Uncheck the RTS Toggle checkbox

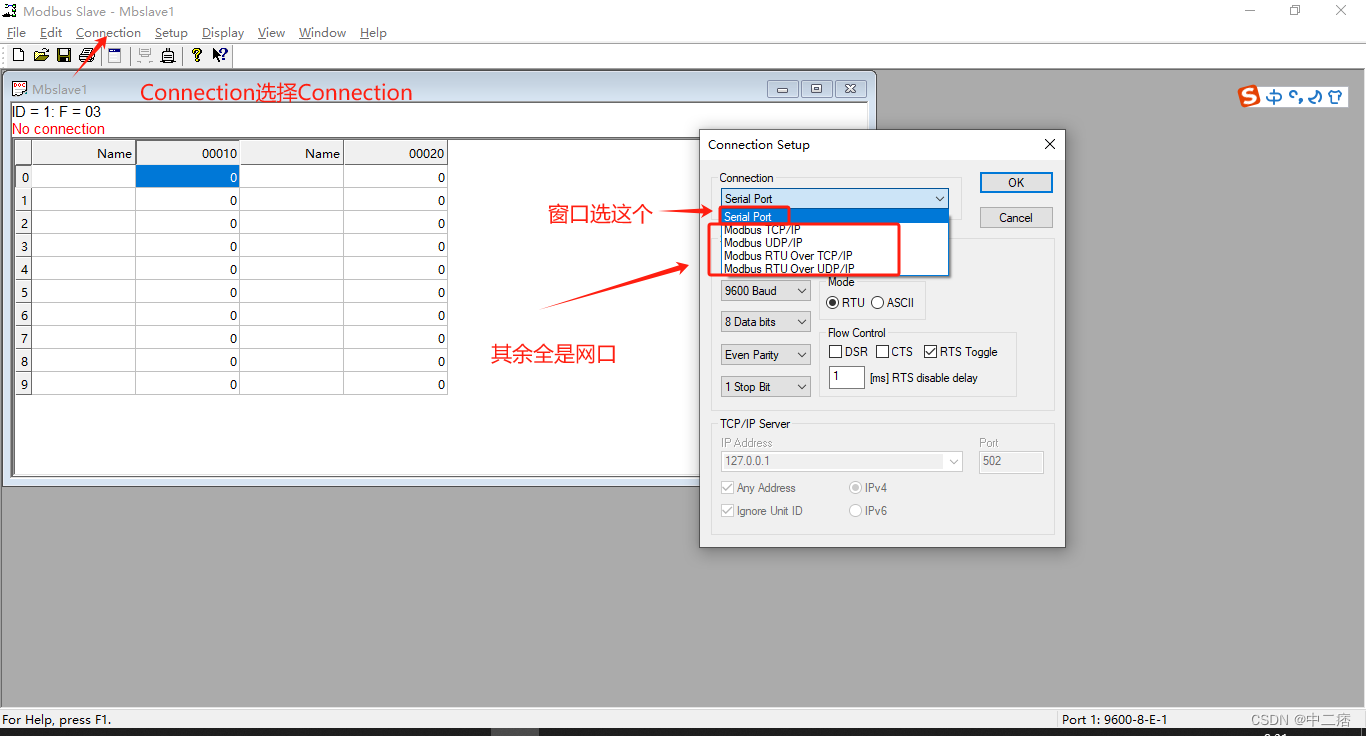click(x=931, y=352)
